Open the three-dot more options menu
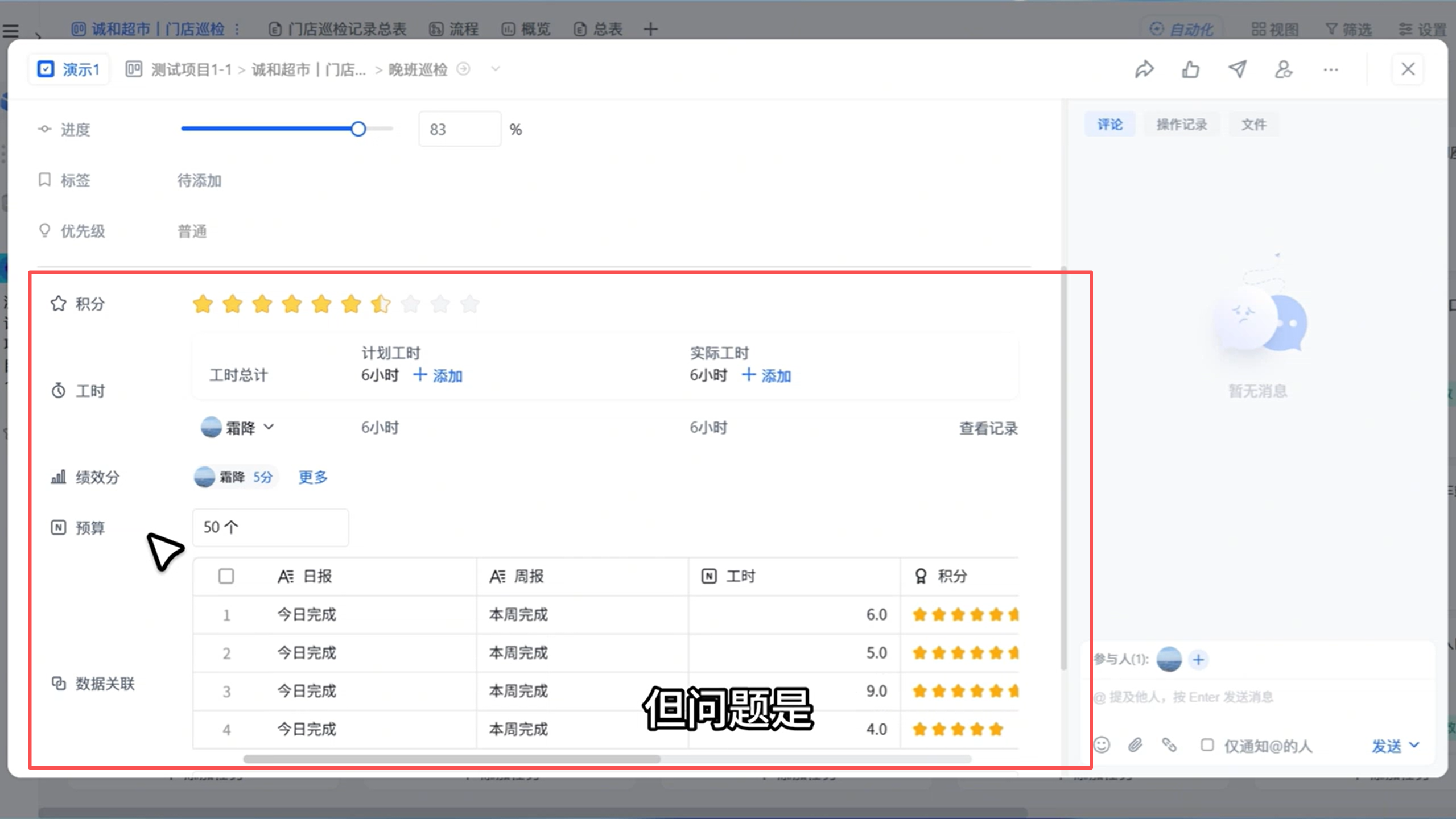Image resolution: width=1456 pixels, height=819 pixels. (1330, 69)
